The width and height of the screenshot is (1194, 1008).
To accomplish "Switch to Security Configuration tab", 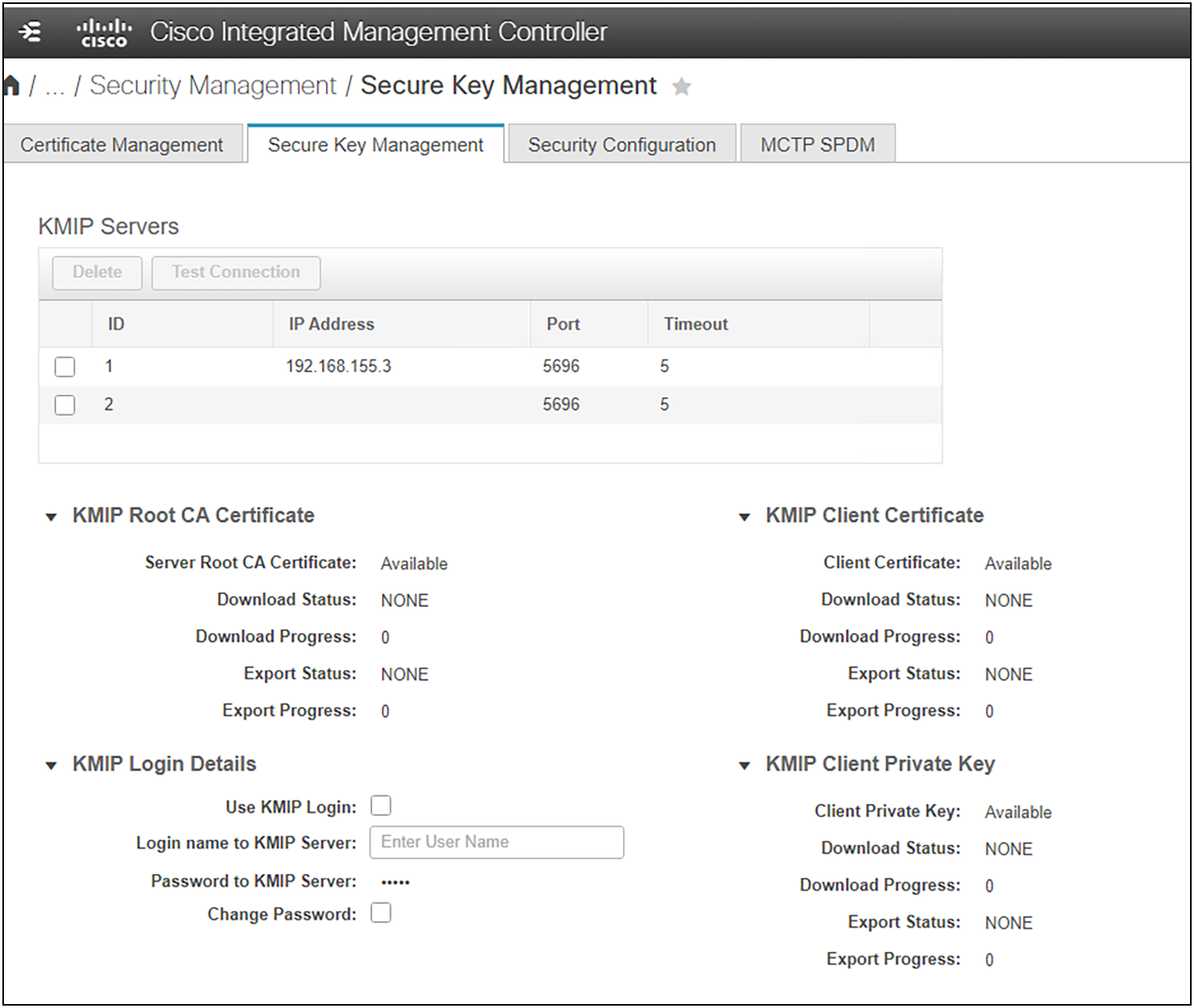I will coord(622,144).
